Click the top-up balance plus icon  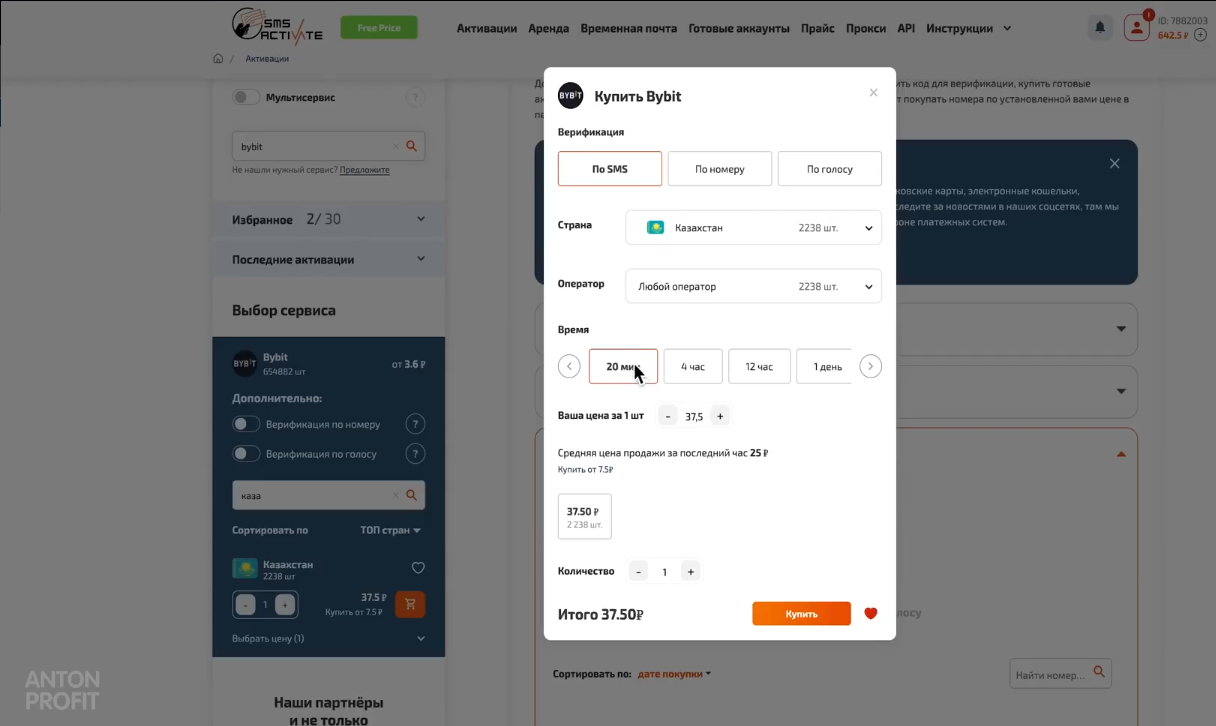pos(1200,35)
